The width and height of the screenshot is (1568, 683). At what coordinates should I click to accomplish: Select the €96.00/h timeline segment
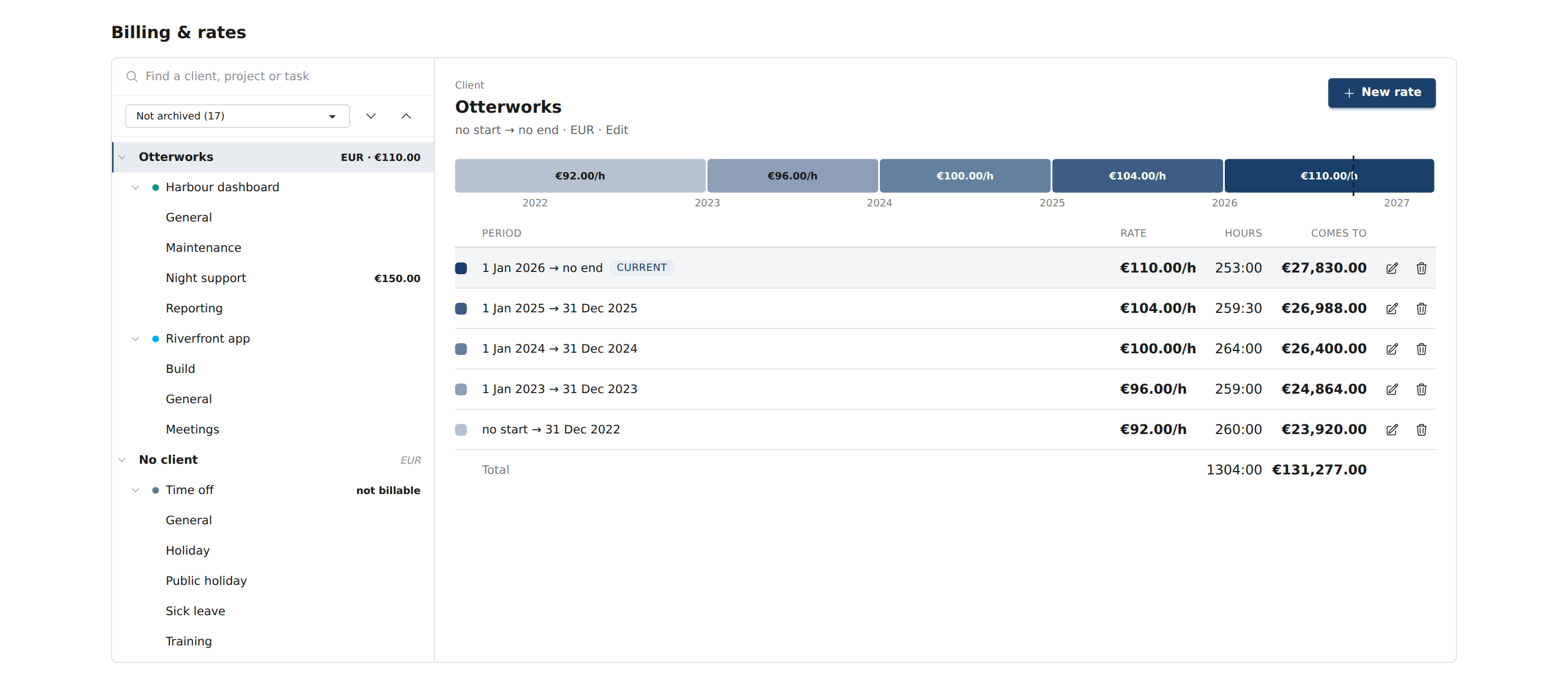[x=792, y=176]
